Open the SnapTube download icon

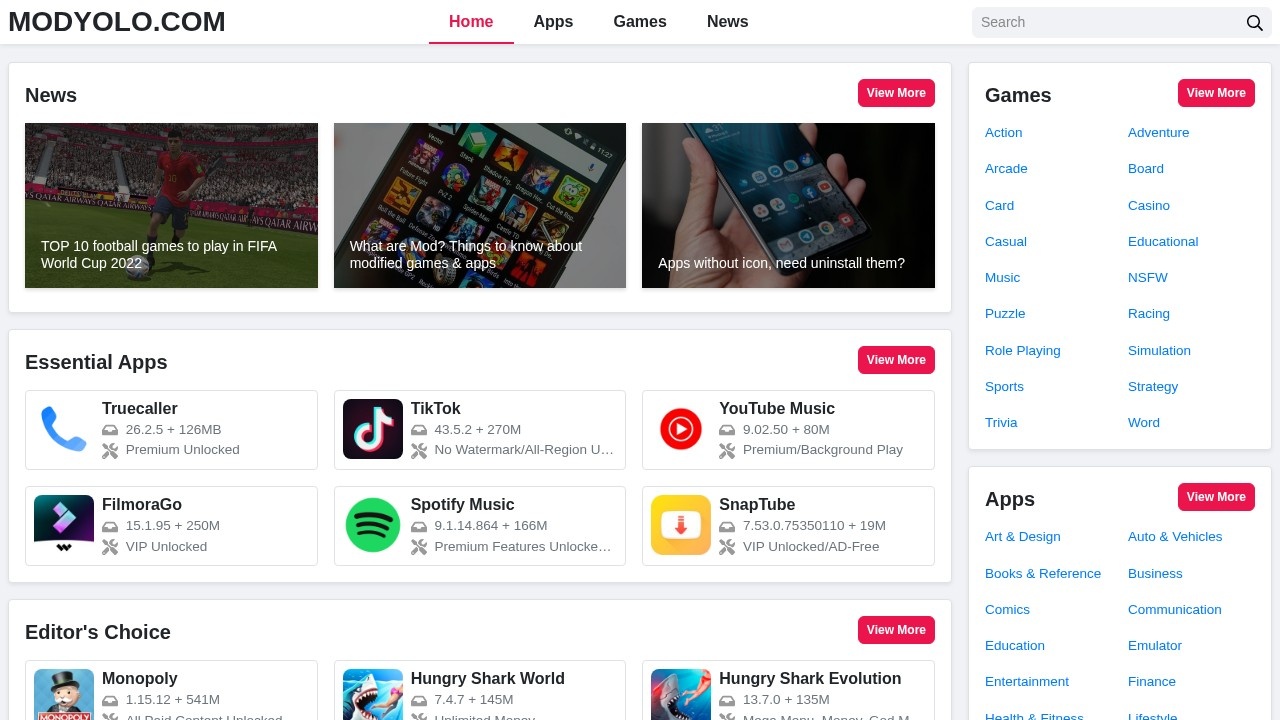tap(681, 525)
